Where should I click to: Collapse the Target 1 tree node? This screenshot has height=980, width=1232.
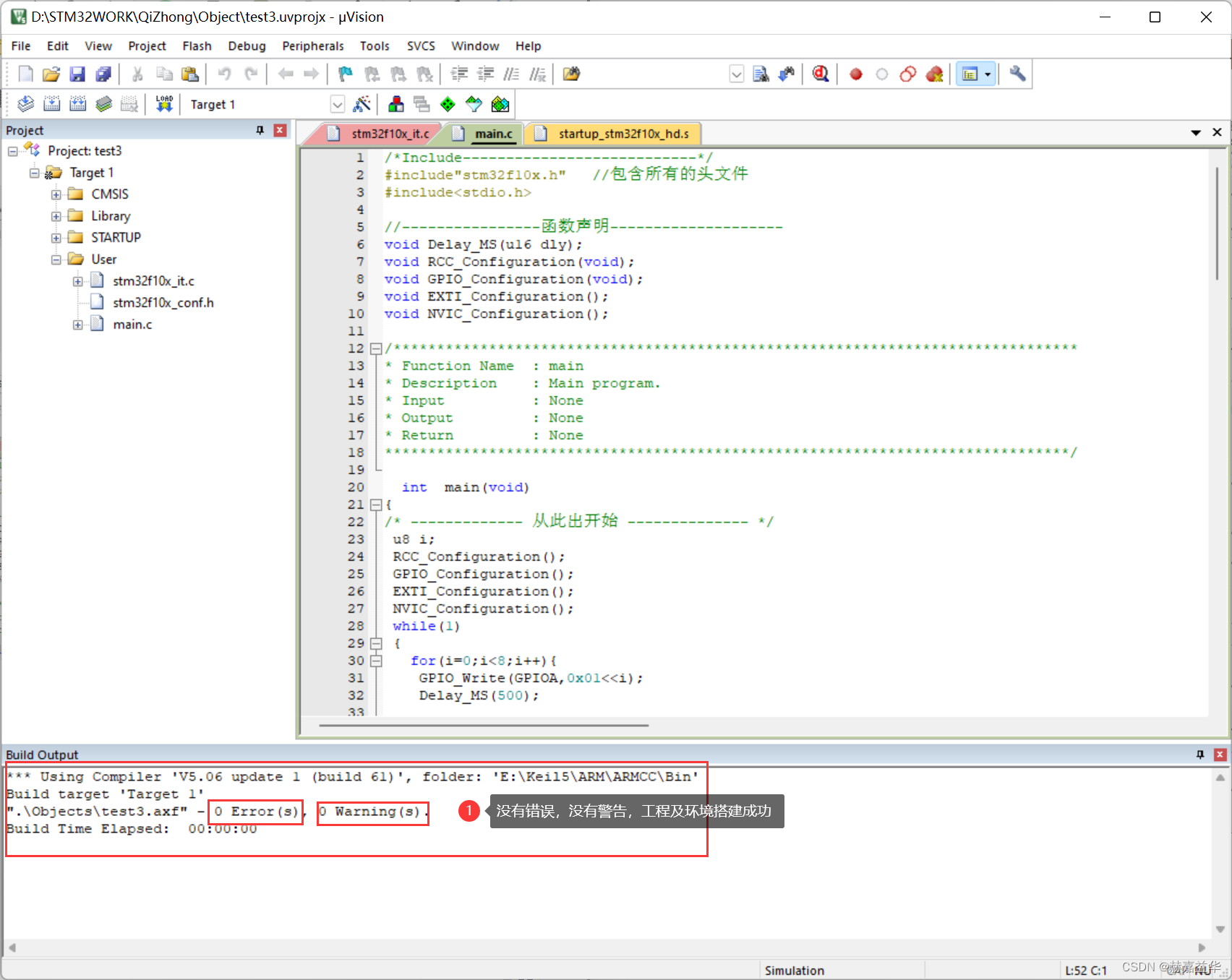(35, 173)
